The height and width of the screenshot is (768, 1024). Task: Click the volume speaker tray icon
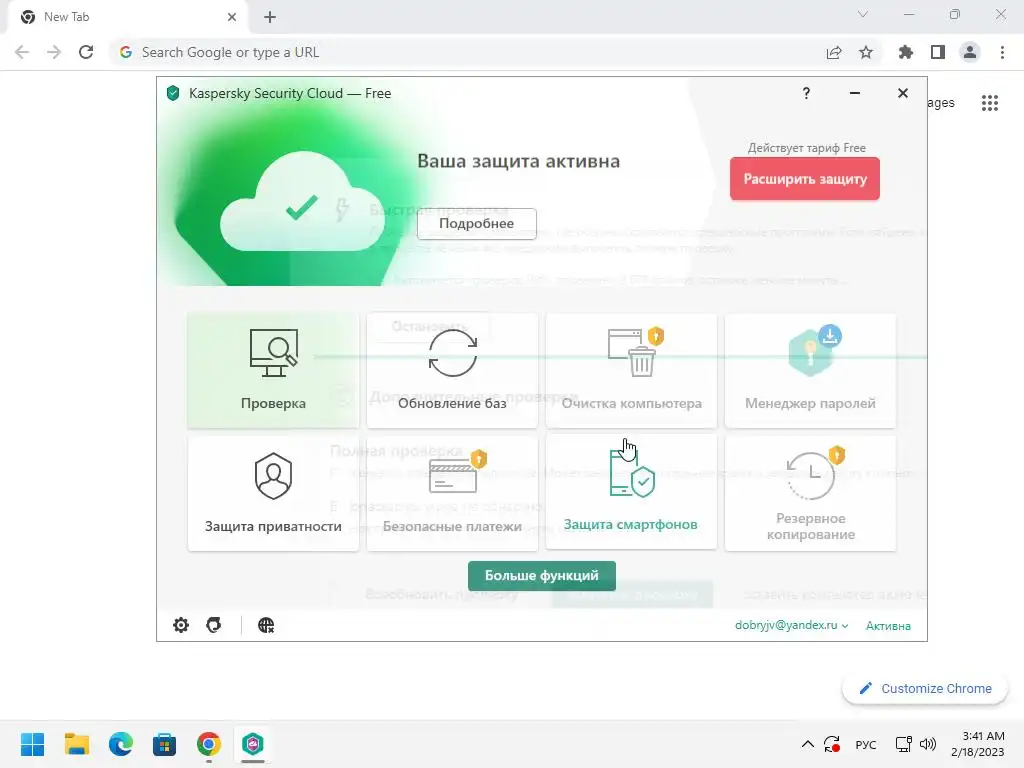[x=928, y=744]
